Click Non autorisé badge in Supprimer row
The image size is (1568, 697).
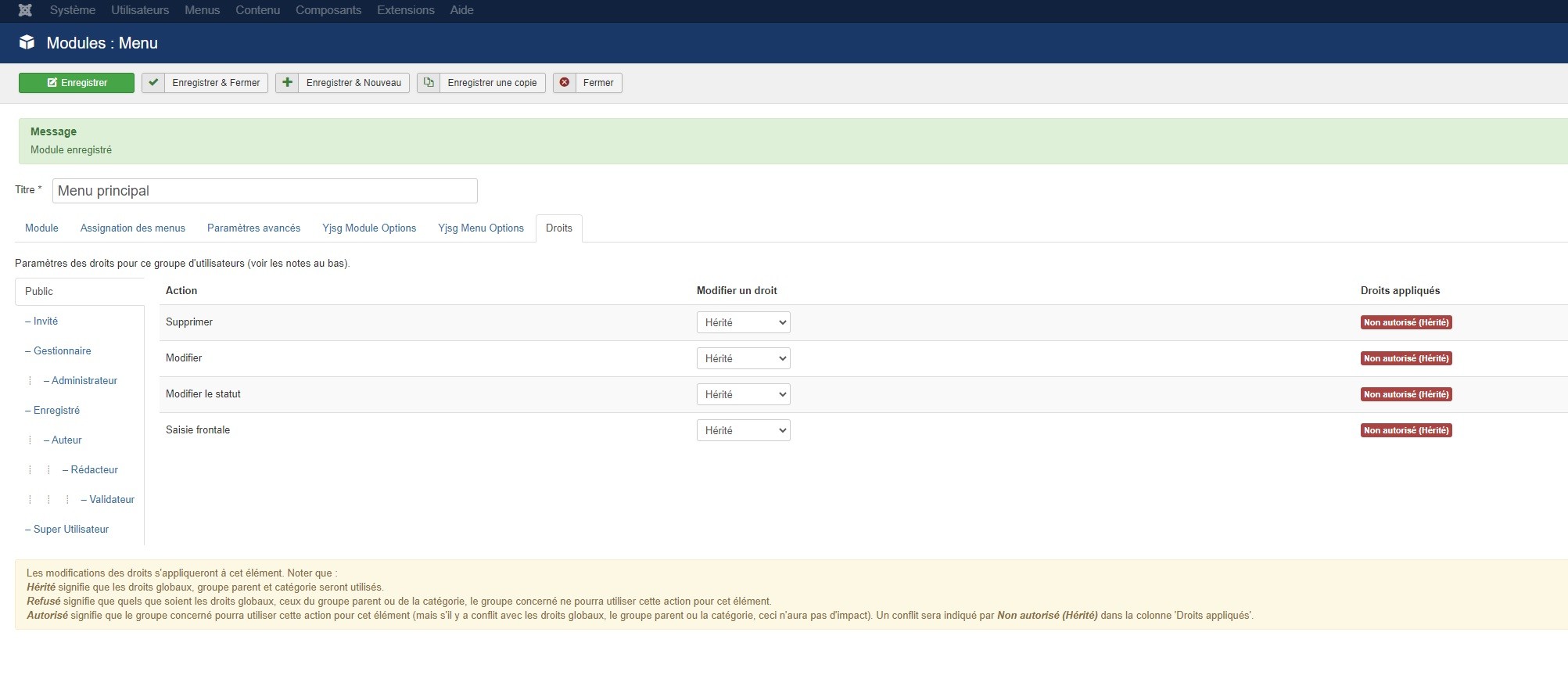[1406, 322]
